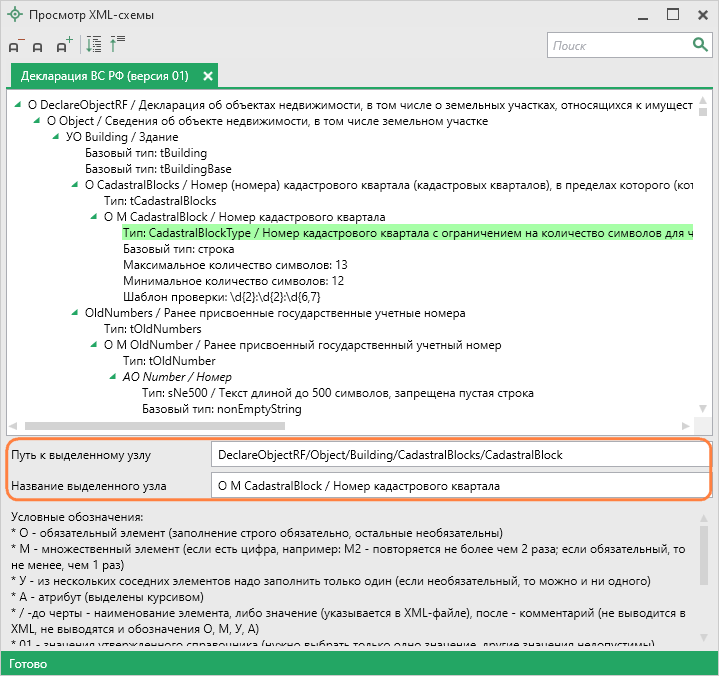Click the Путь к выделенному узлу field
719x676 pixels.
[x=460, y=455]
